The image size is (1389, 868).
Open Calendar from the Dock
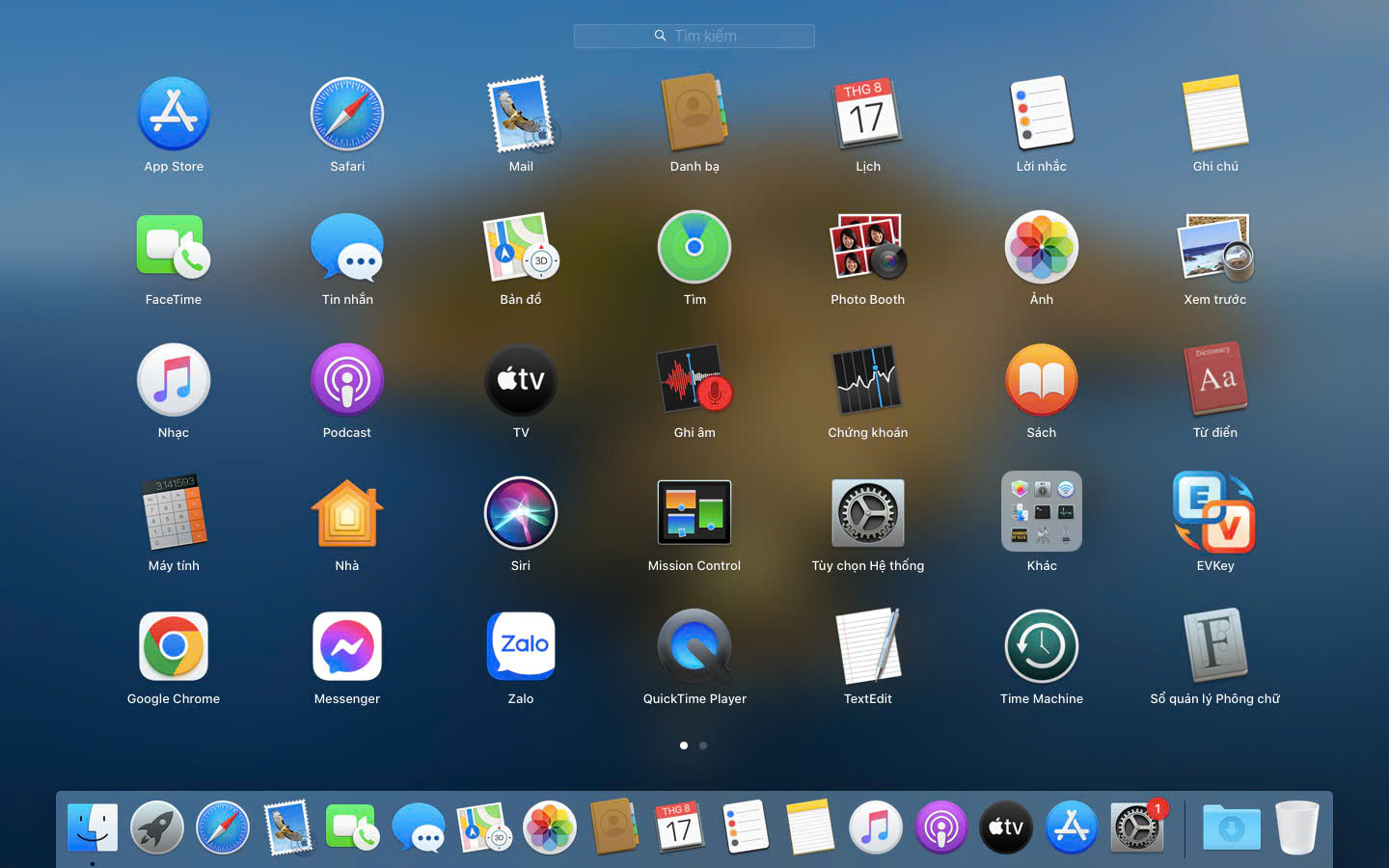[680, 827]
